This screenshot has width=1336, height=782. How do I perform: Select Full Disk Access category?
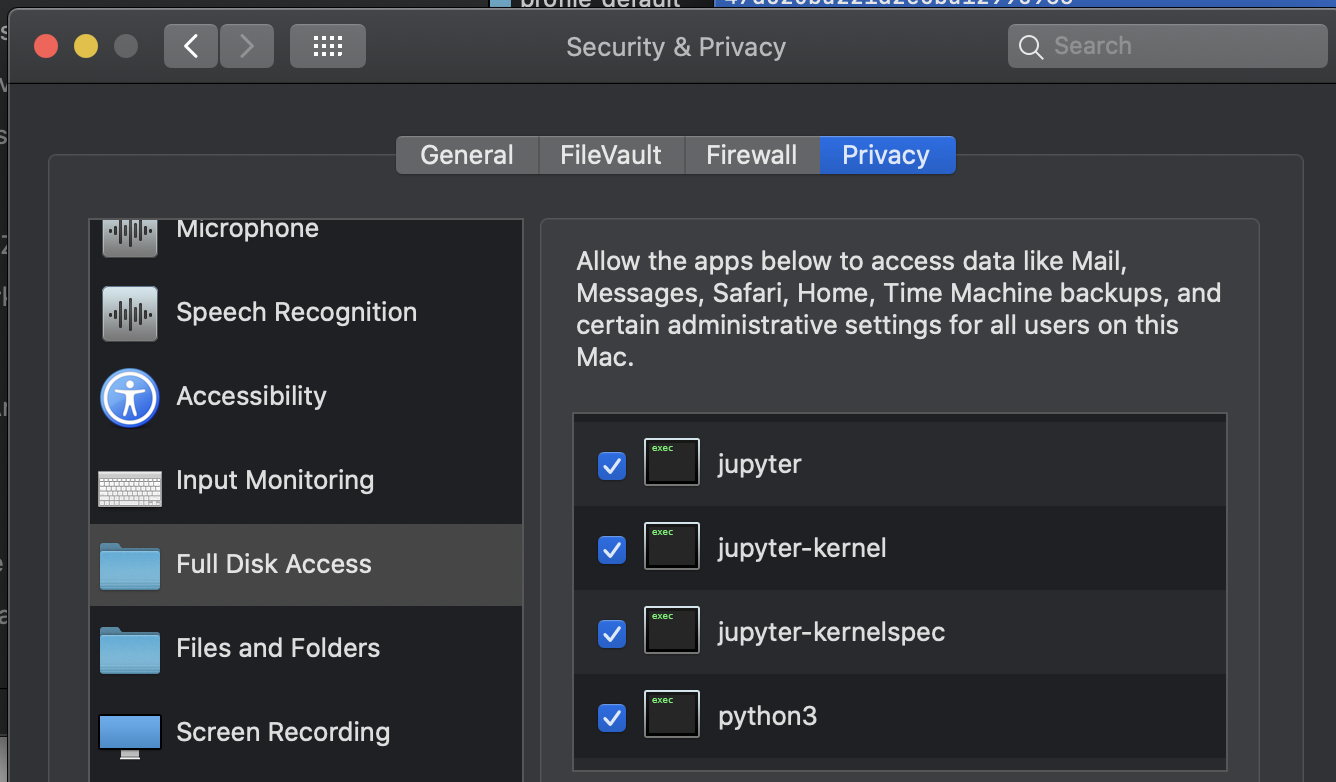(x=273, y=564)
